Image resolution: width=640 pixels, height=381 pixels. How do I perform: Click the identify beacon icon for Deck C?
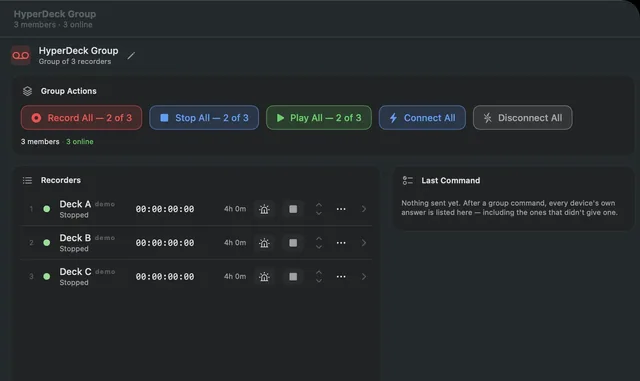pyautogui.click(x=264, y=277)
